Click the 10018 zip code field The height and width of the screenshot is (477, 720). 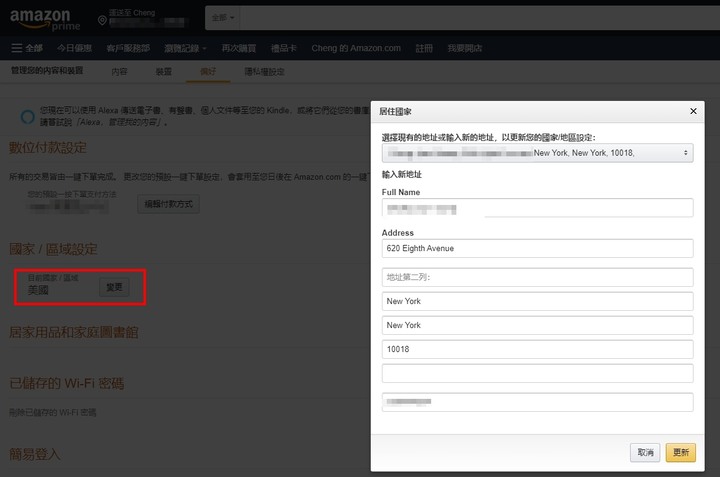(537, 349)
